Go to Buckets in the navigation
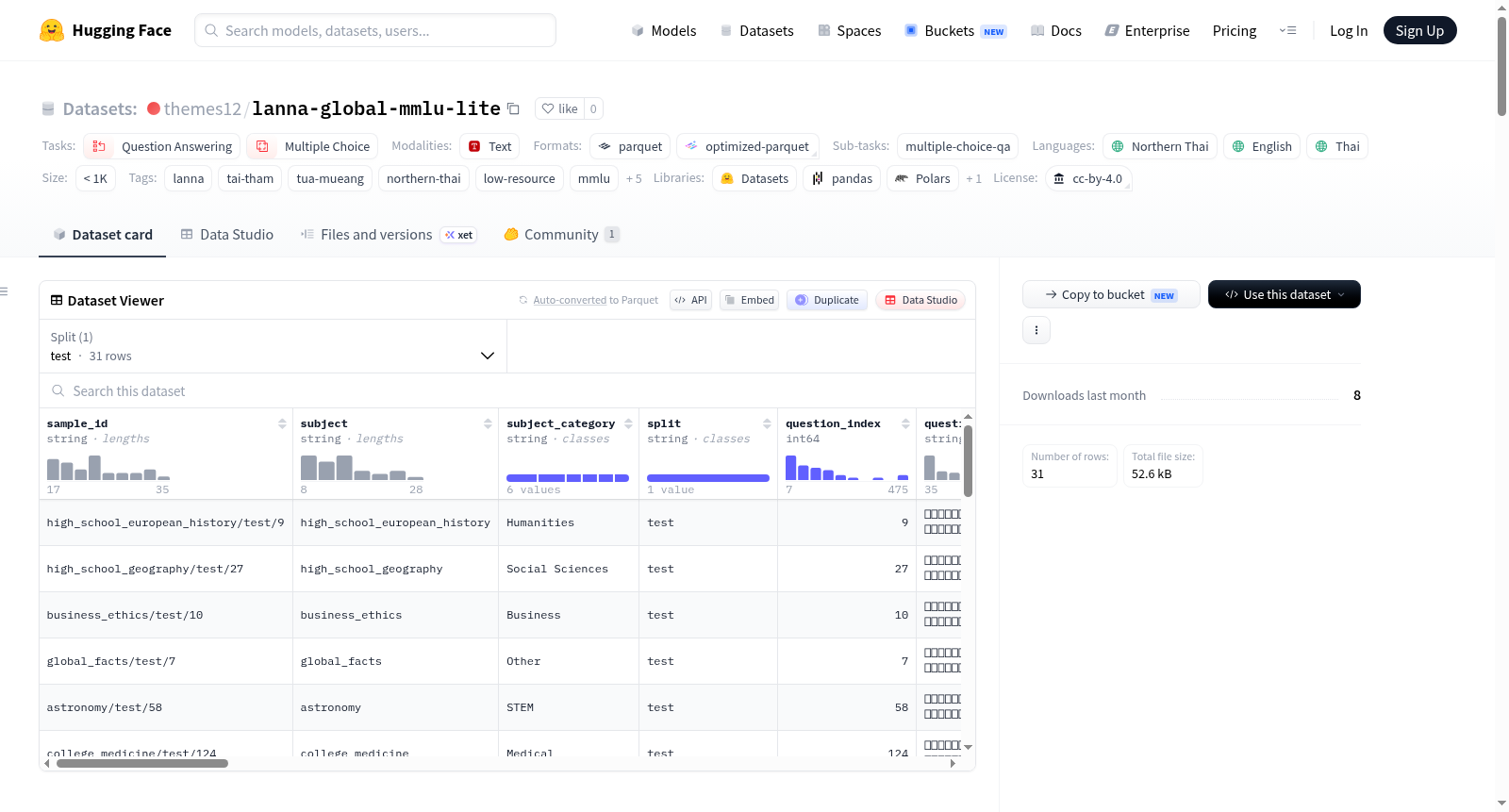Image resolution: width=1509 pixels, height=812 pixels. pos(955,30)
